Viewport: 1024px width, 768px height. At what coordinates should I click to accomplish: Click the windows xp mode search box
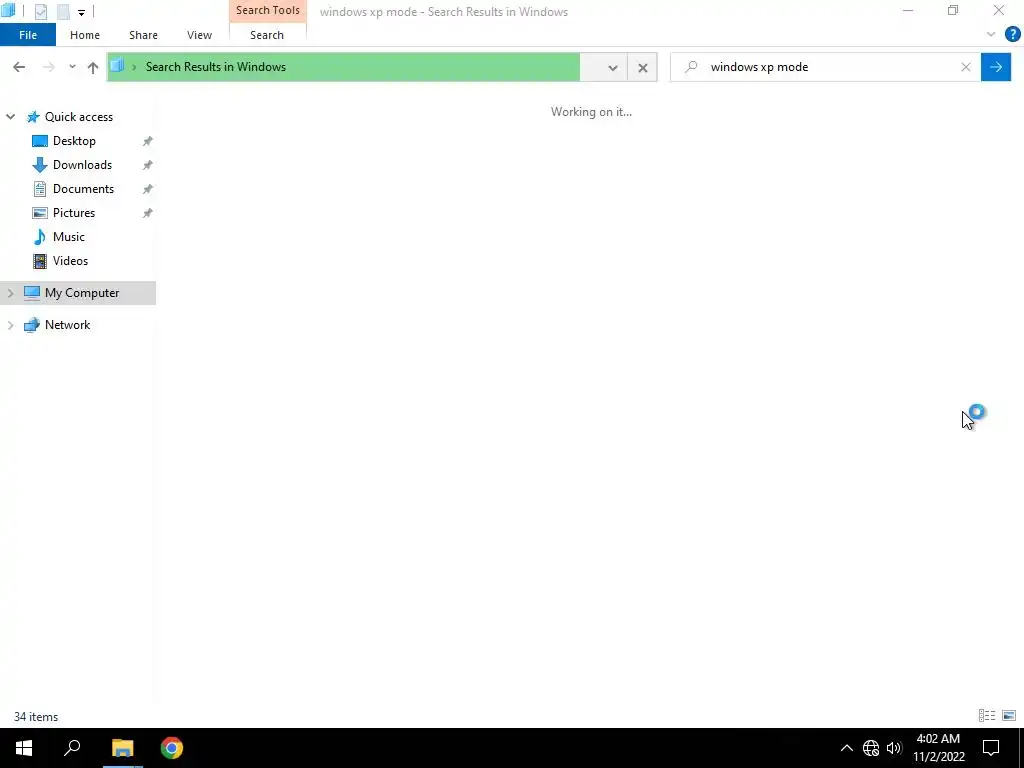(x=825, y=67)
